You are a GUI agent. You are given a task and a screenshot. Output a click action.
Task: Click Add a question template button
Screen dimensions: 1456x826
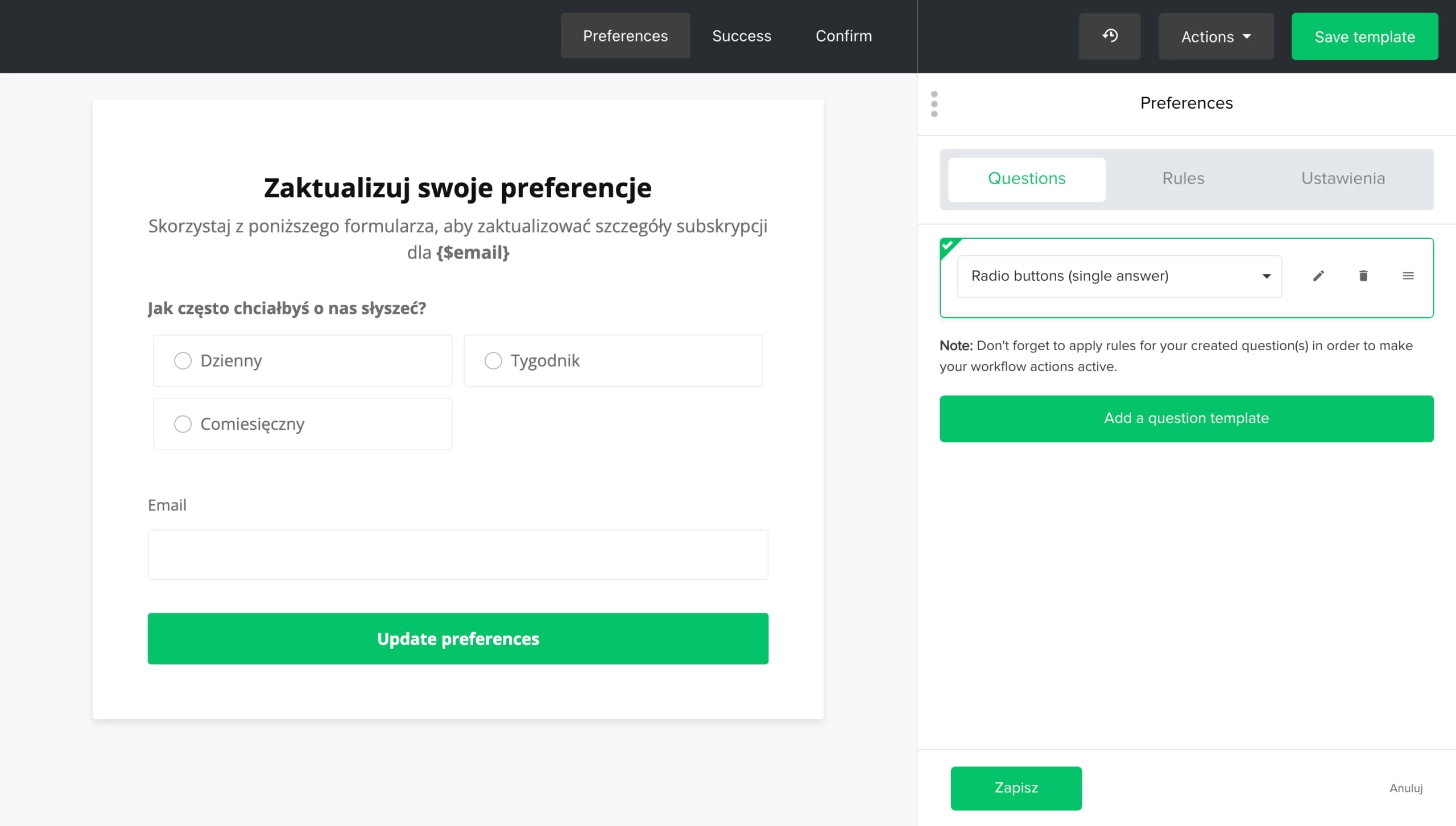[x=1186, y=418]
